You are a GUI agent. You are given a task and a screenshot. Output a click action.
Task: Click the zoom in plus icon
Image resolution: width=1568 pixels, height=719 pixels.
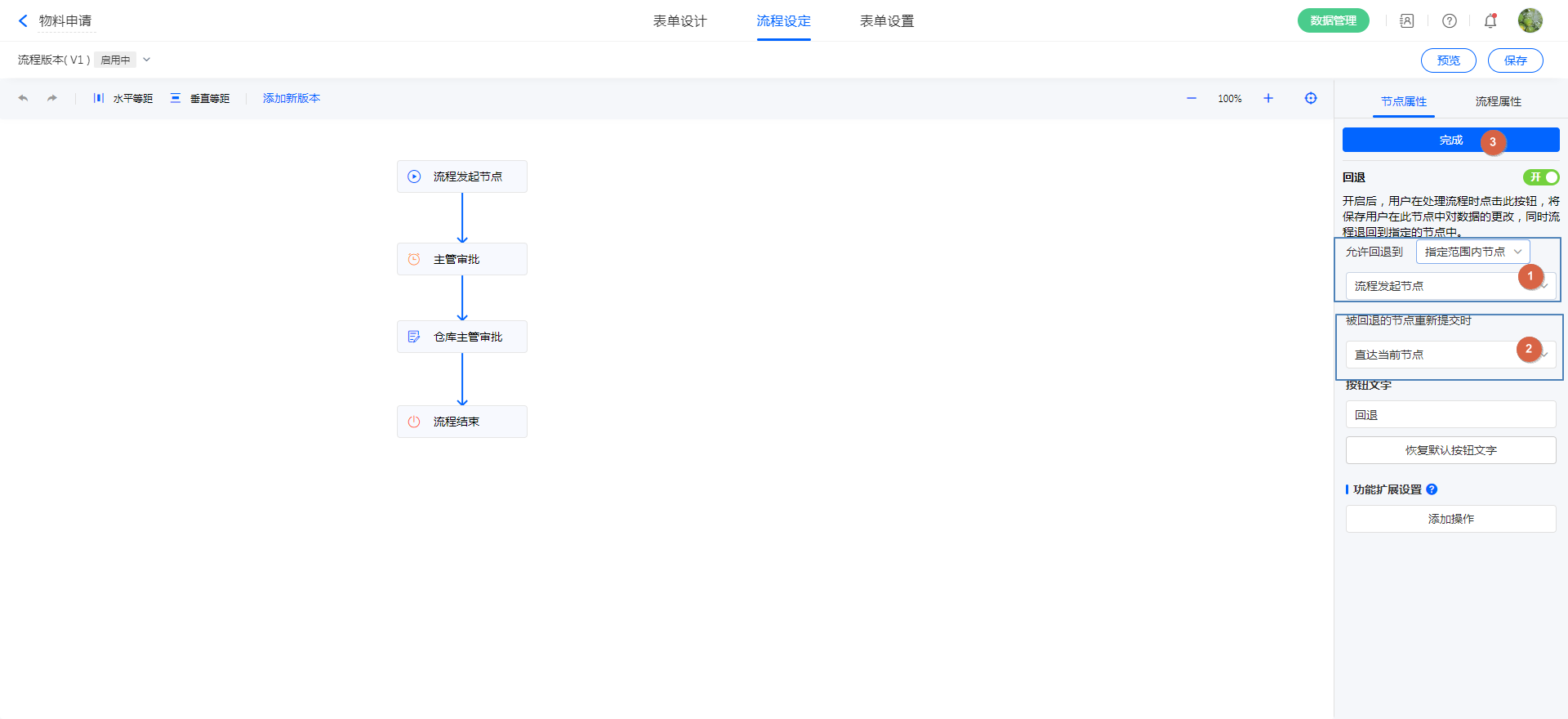(x=1268, y=98)
